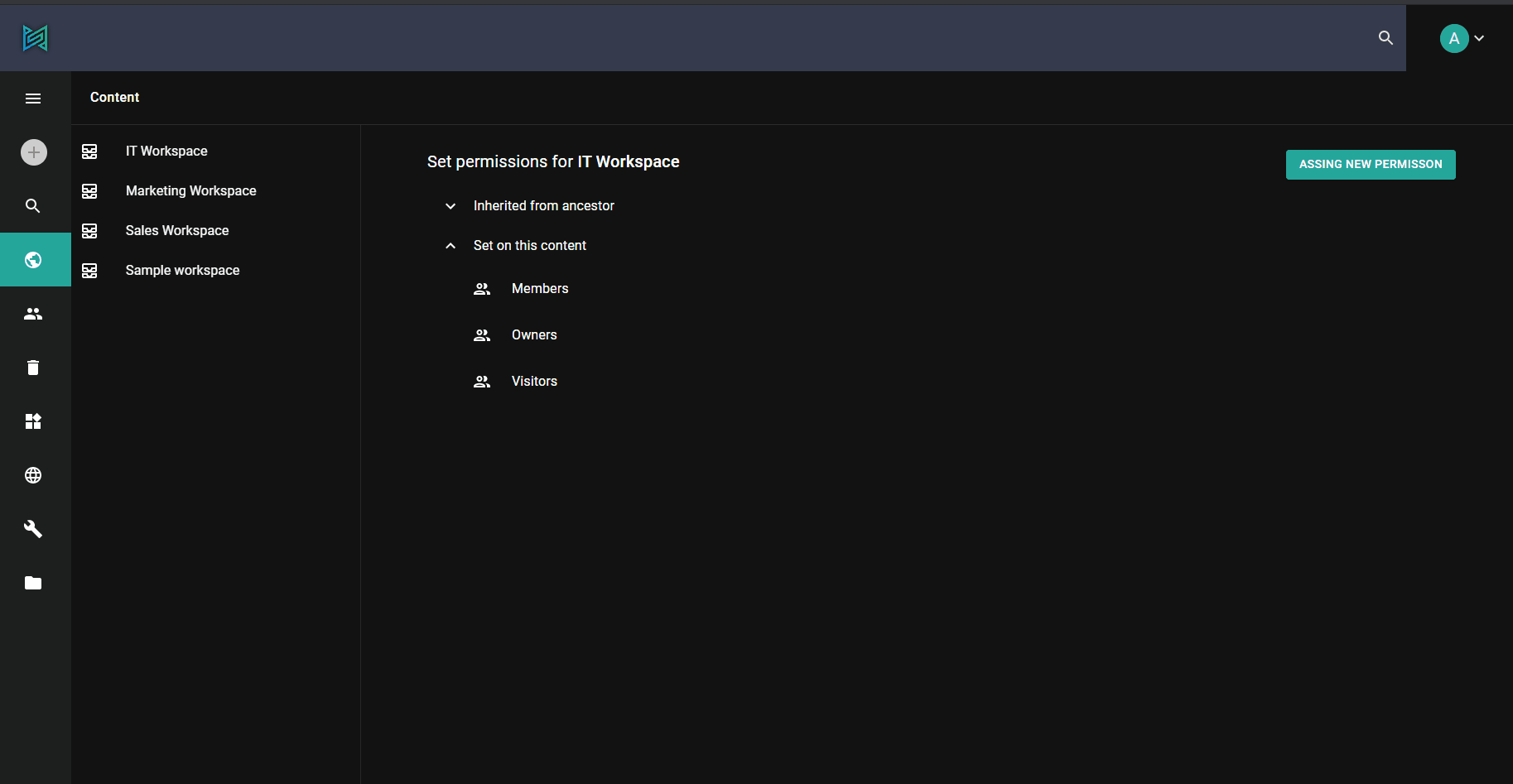Open the folder sidebar icon

pos(33,583)
